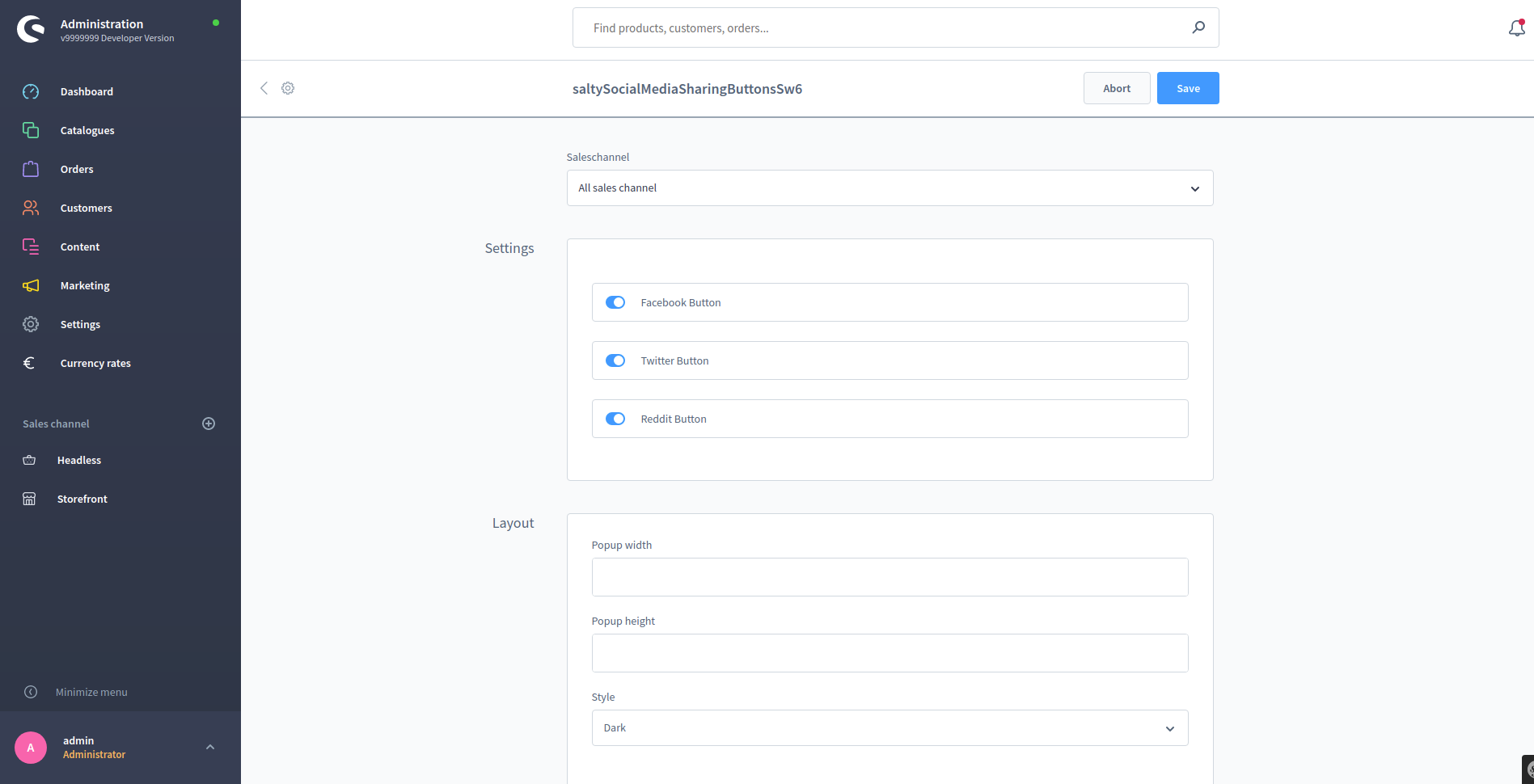Viewport: 1534px width, 784px height.
Task: Add a sales channel with plus icon
Action: pos(209,424)
